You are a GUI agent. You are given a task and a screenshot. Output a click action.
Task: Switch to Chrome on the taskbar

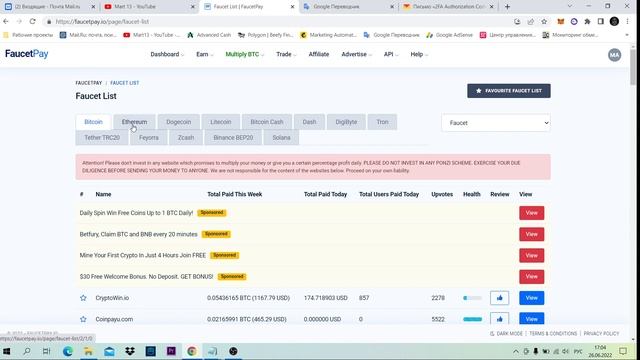click(192, 351)
